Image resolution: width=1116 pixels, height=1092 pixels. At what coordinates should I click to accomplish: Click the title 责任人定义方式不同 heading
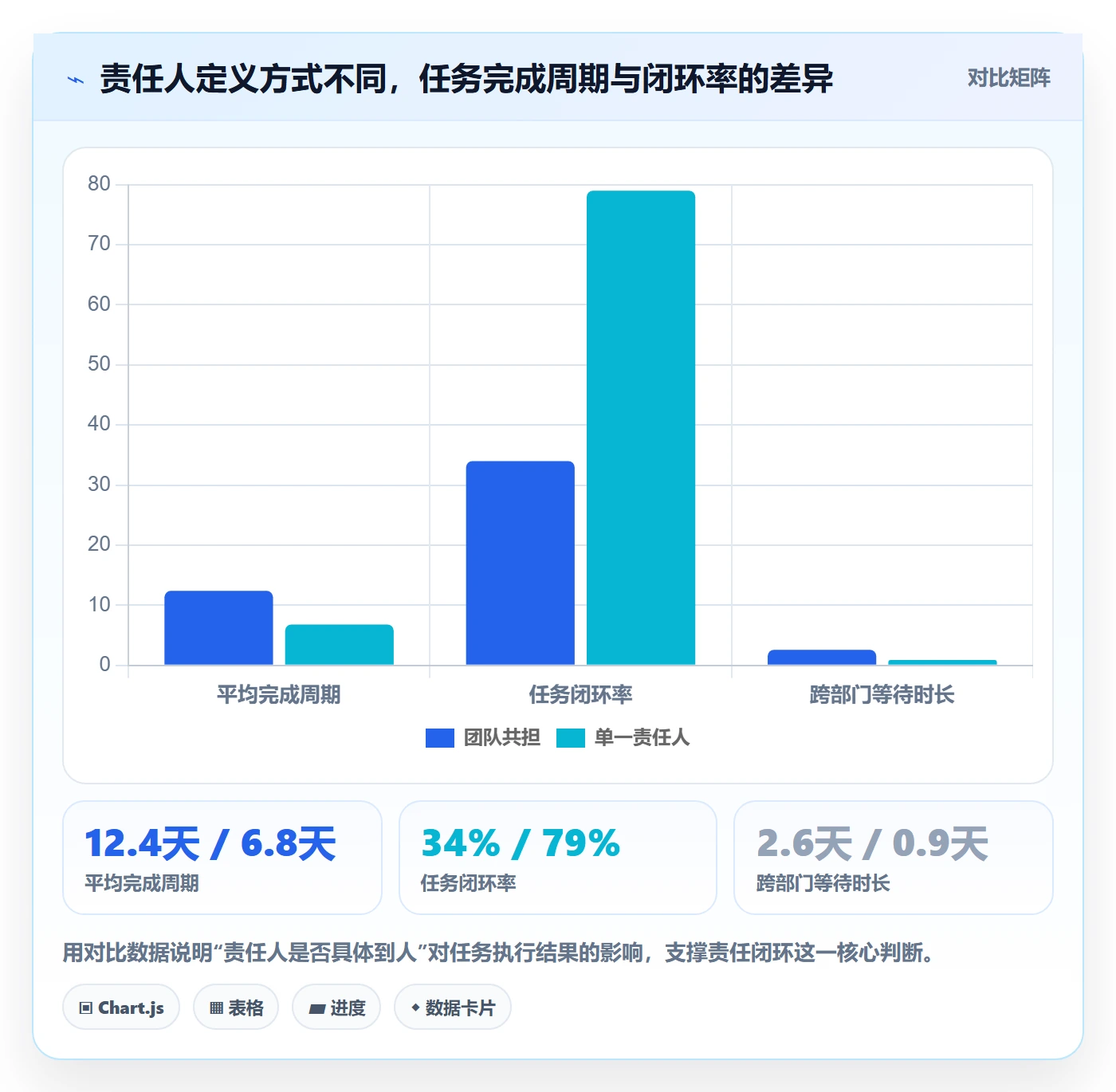(466, 79)
